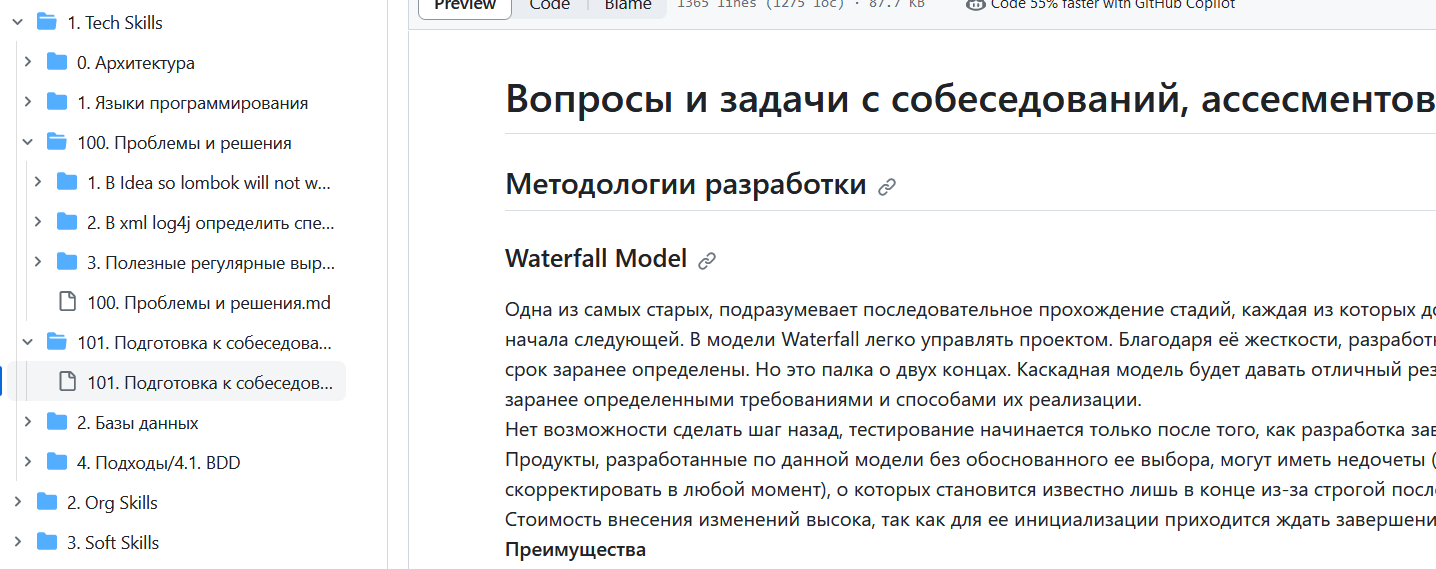Click folder icon of 1. В Idea so lombok
1436x569 pixels.
pyautogui.click(x=67, y=182)
